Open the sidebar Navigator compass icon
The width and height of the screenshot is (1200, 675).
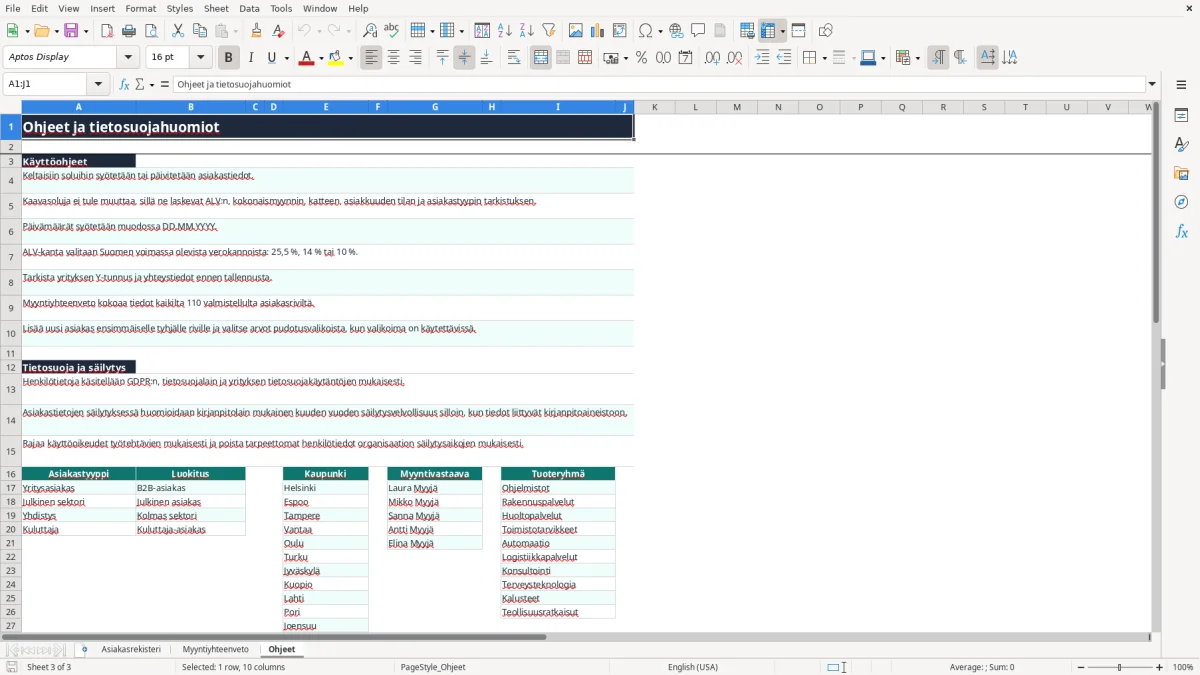coord(1181,202)
